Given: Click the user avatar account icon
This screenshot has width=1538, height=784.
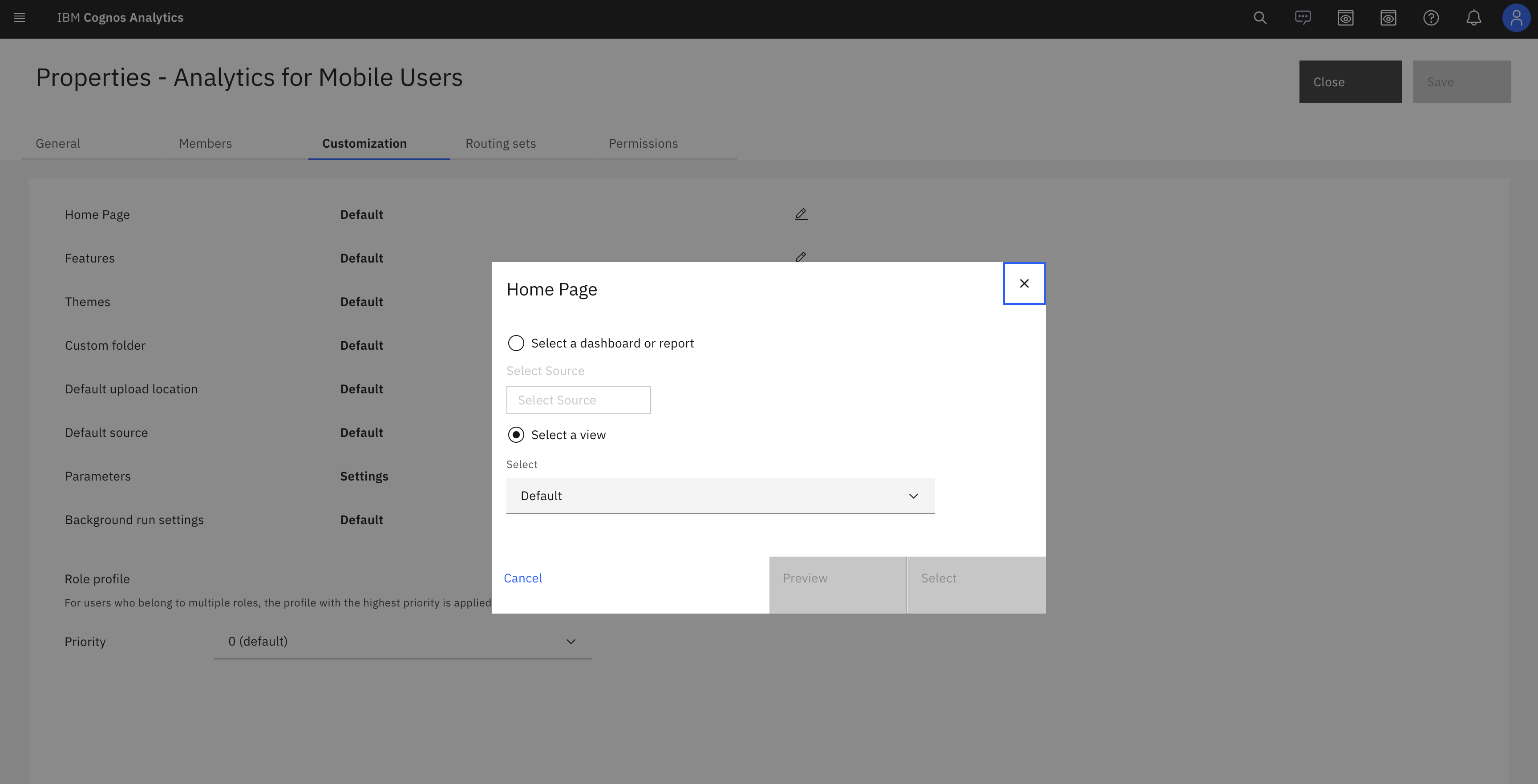Looking at the screenshot, I should pos(1516,18).
